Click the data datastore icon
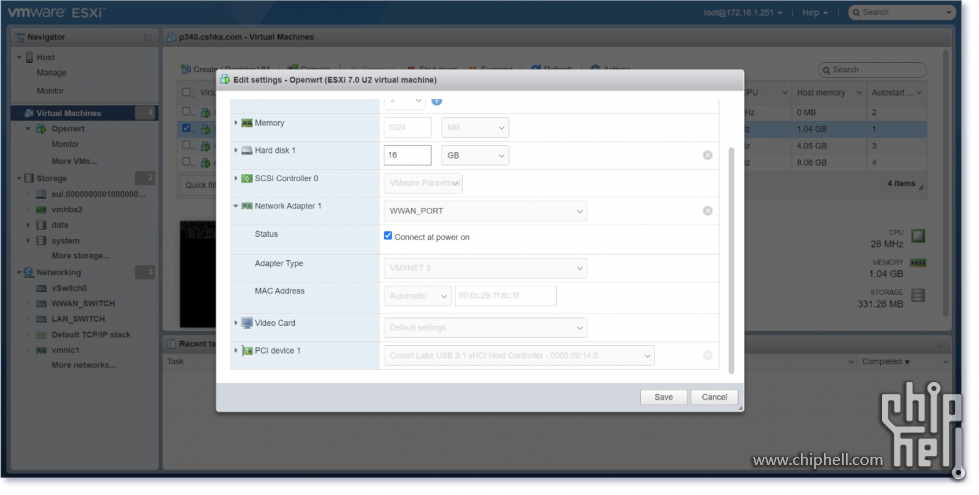The image size is (979, 495). point(41,225)
